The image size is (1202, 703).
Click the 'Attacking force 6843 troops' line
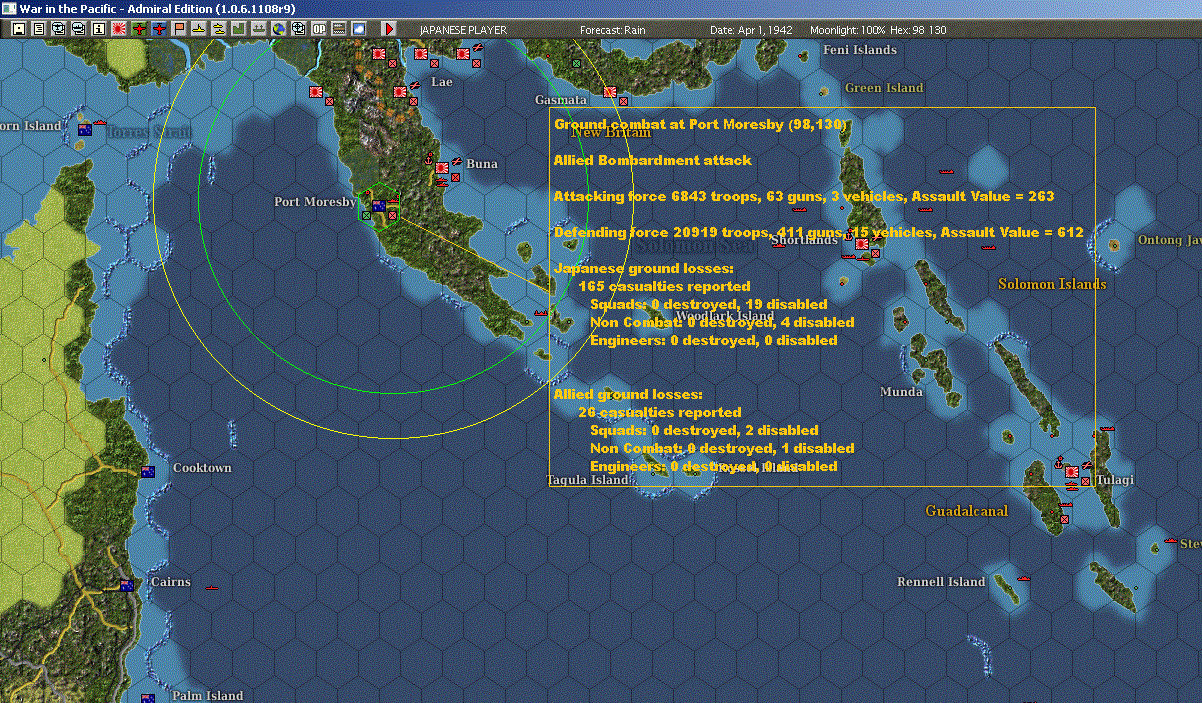[x=804, y=196]
